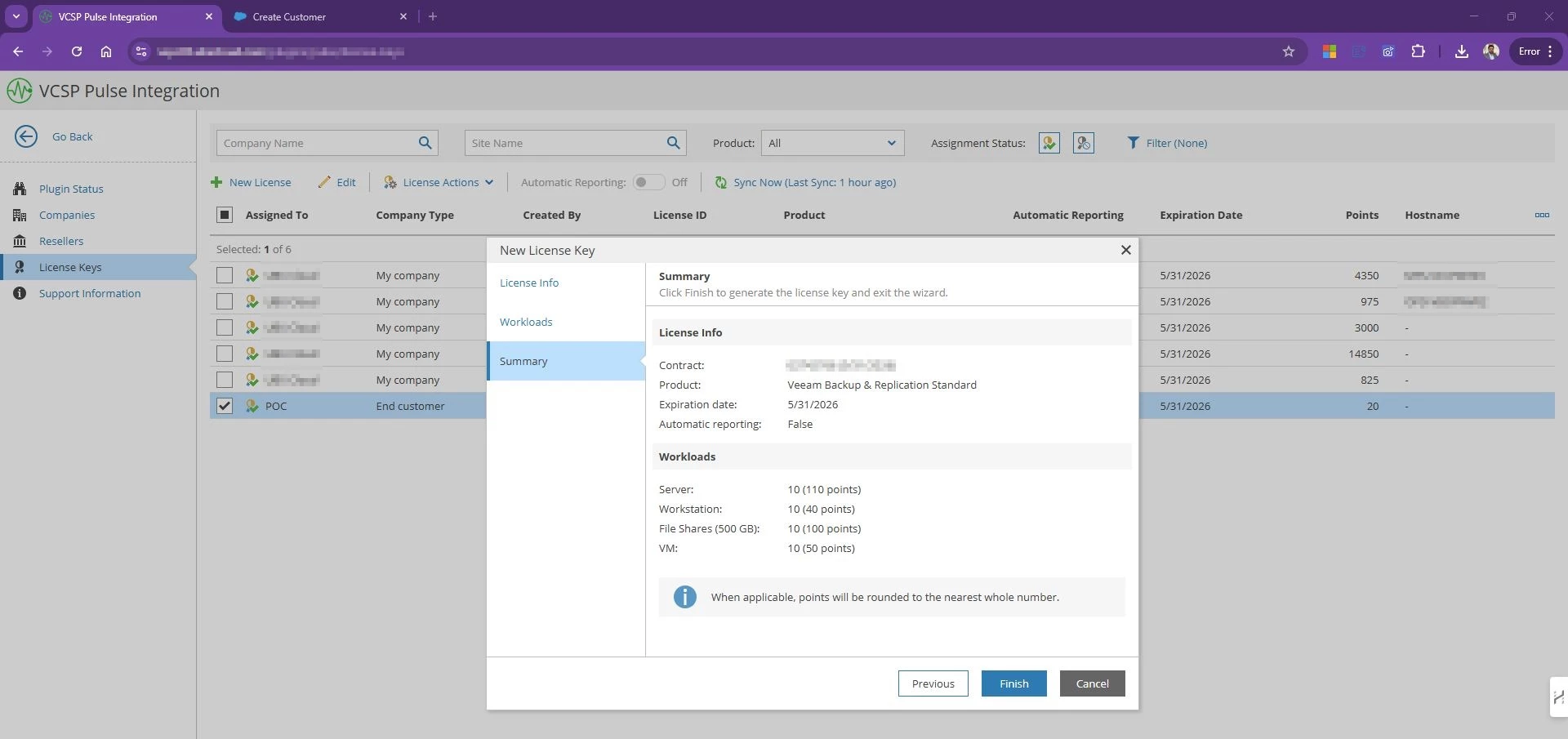Click the Go Back arrow icon

(26, 136)
